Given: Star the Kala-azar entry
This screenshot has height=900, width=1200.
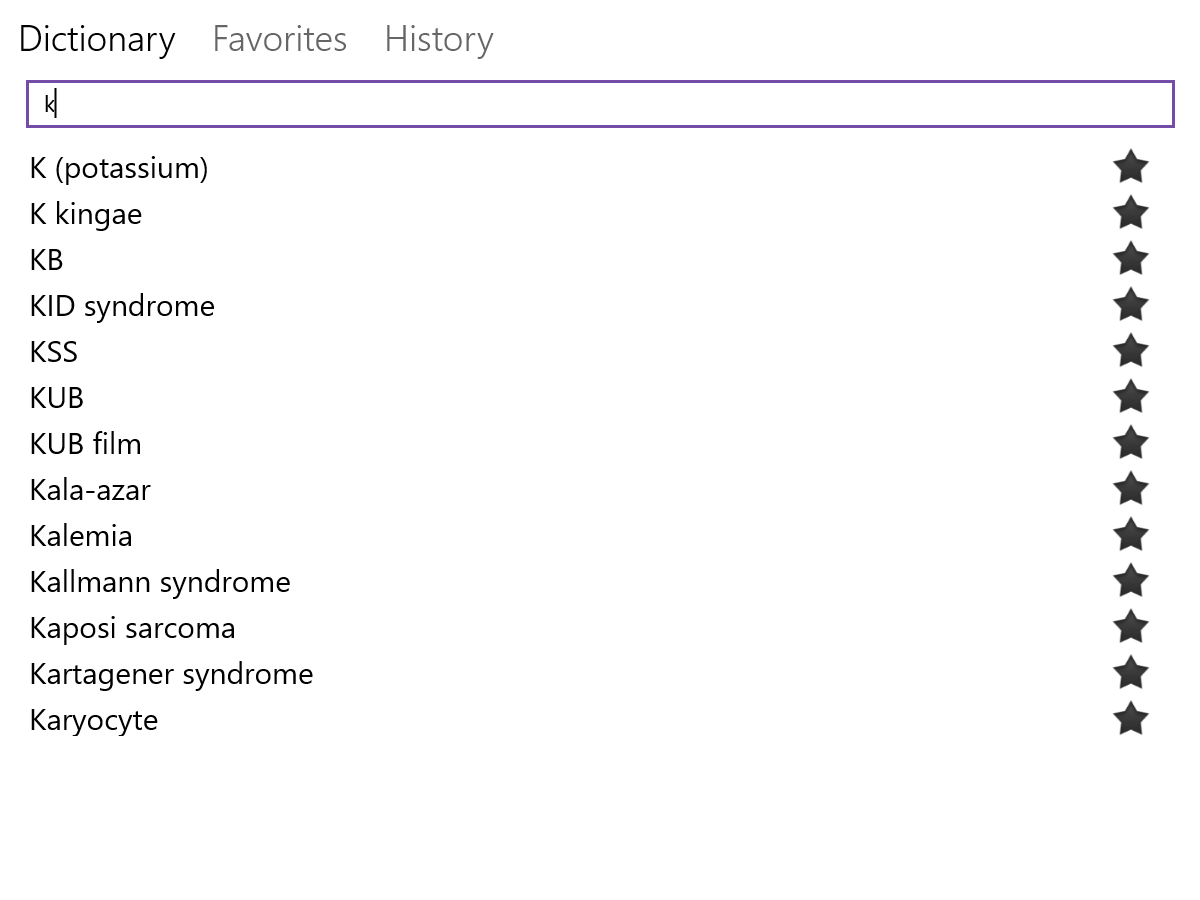Looking at the screenshot, I should (x=1130, y=489).
